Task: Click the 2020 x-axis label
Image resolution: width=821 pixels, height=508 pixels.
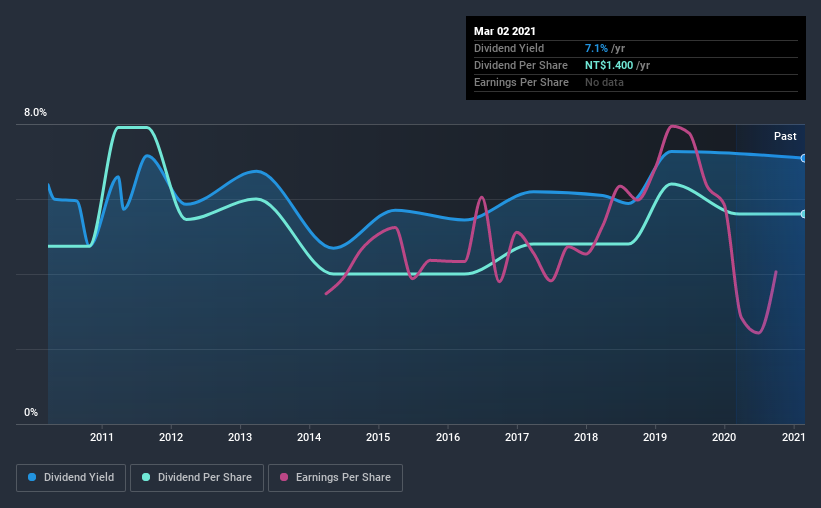Action: click(724, 437)
